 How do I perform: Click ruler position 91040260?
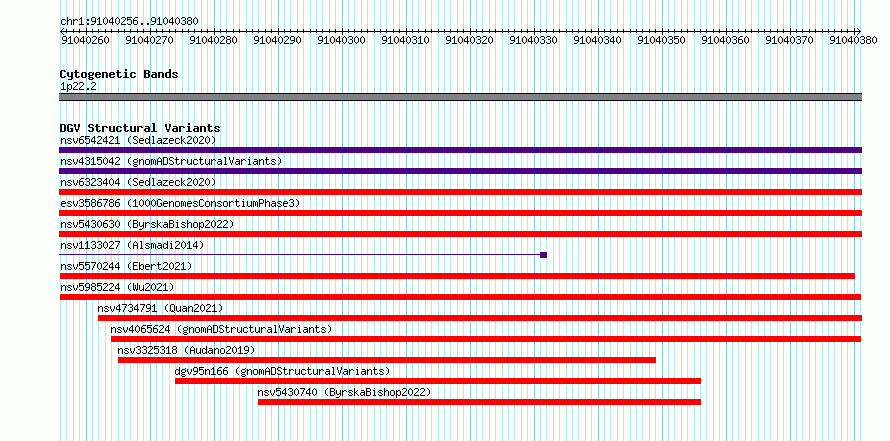[84, 40]
